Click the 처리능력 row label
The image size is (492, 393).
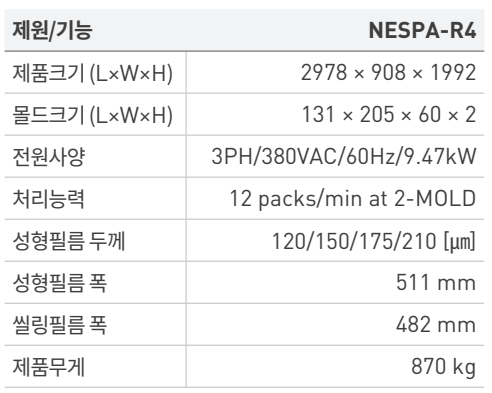[x=48, y=199]
